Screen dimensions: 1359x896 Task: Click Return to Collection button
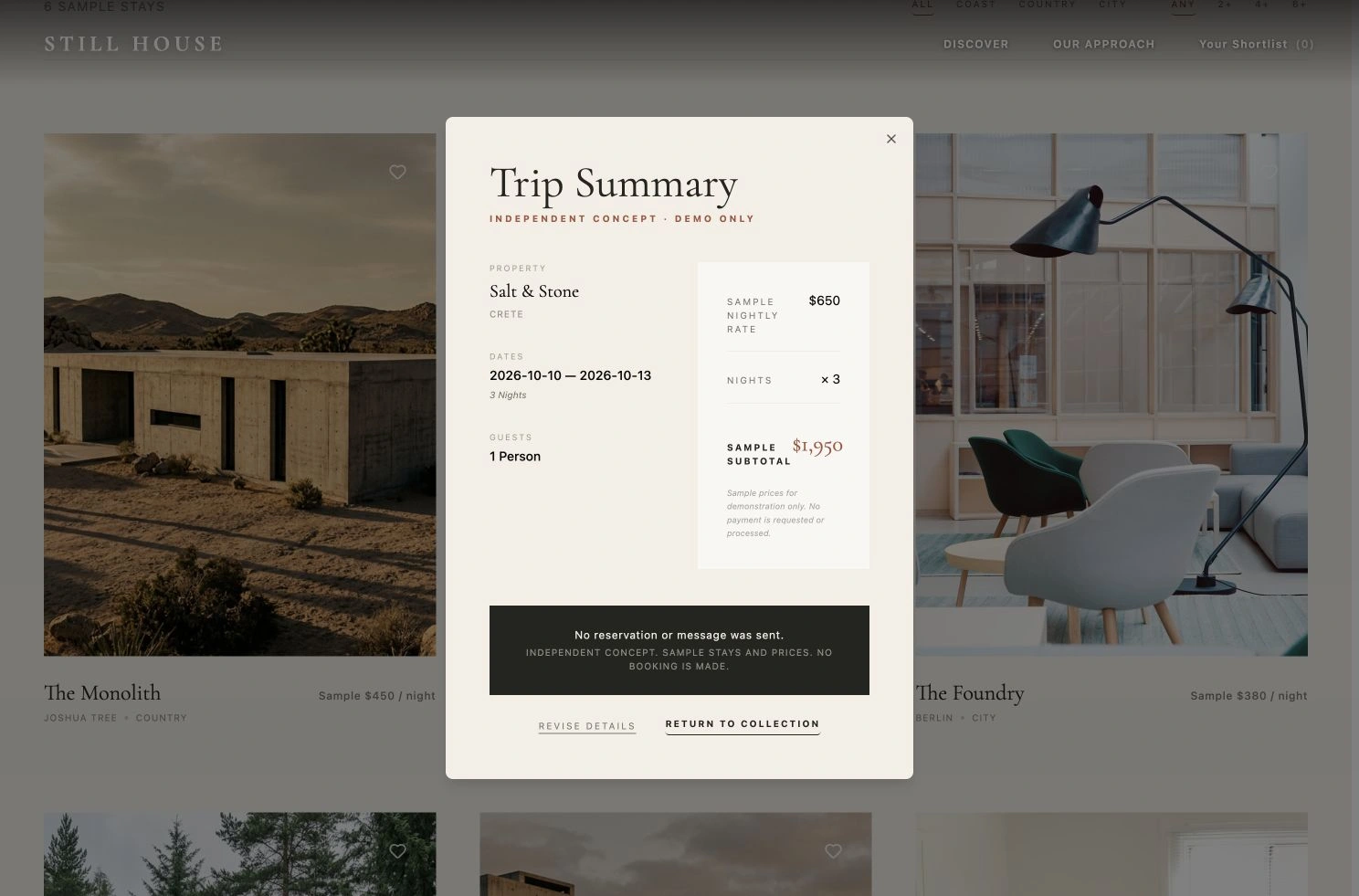743,724
